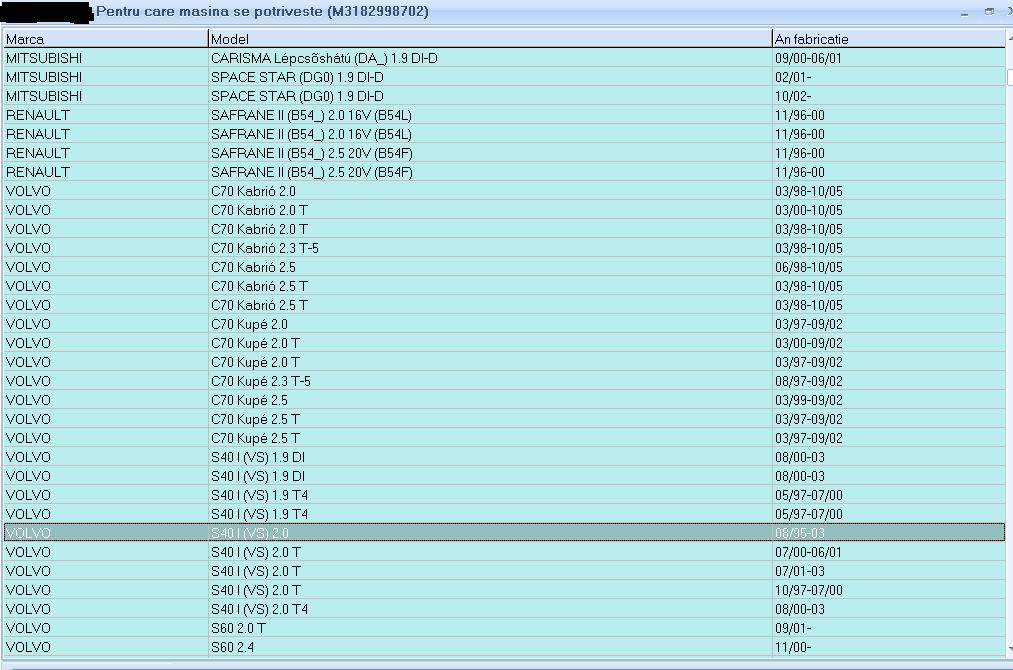The width and height of the screenshot is (1013, 670).
Task: Select the CARISMA Lépcsőshátú (DA_) 1.9 DI-D cell
Action: (490, 58)
